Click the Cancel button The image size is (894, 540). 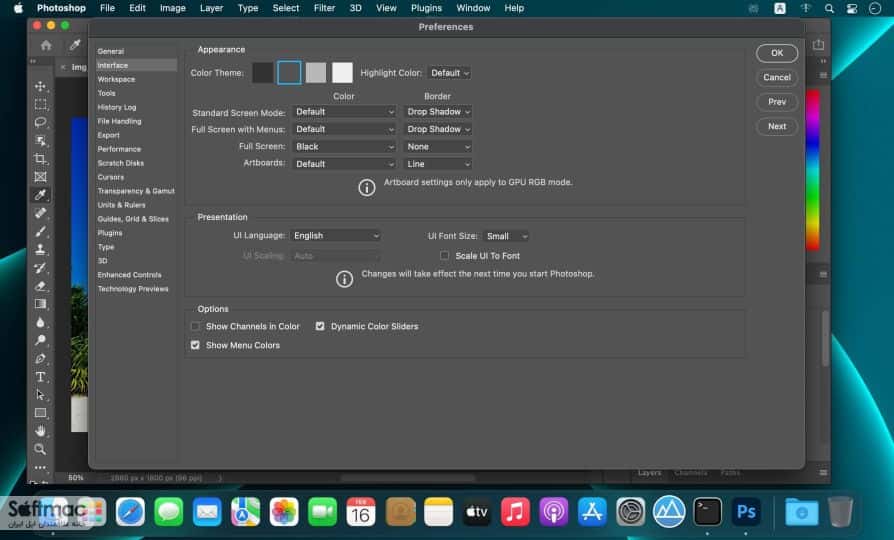point(777,78)
